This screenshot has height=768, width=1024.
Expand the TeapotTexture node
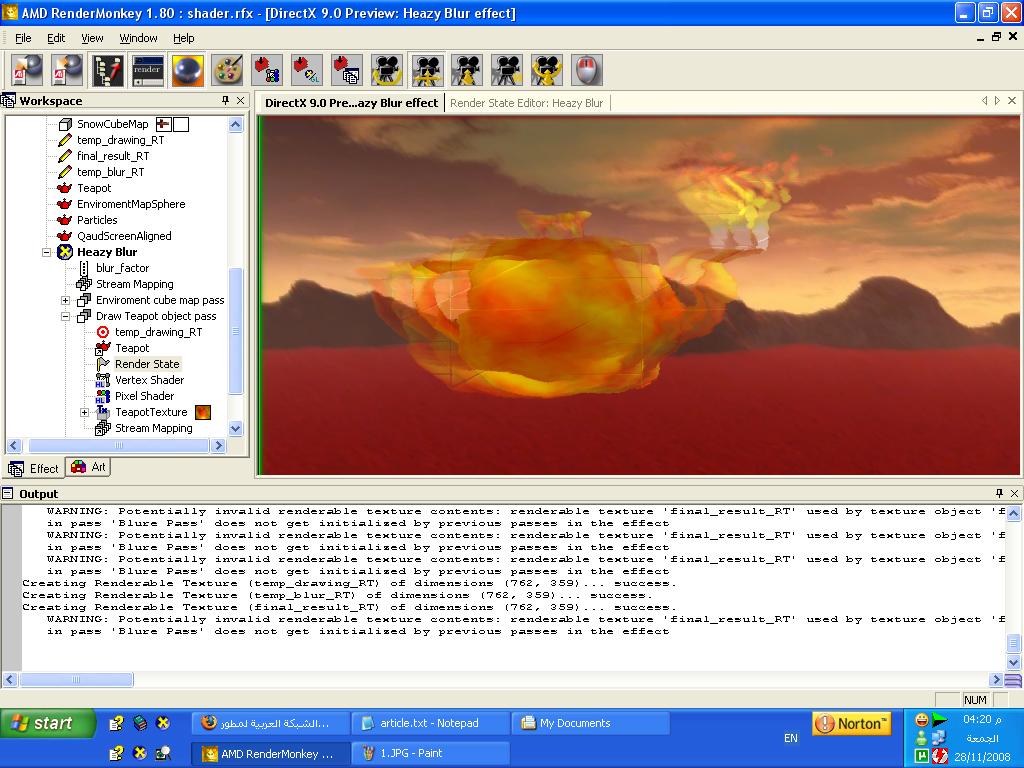click(x=84, y=412)
